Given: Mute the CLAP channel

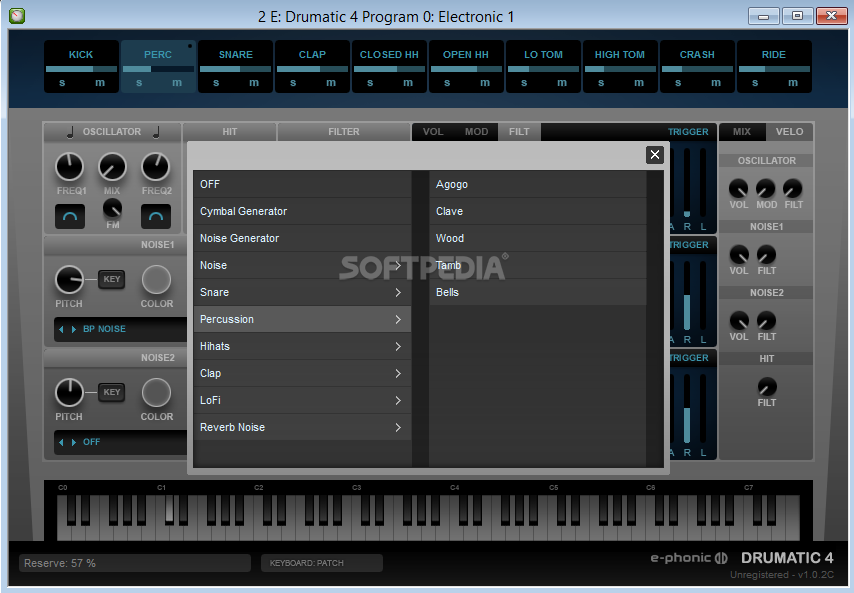Looking at the screenshot, I should 331,83.
